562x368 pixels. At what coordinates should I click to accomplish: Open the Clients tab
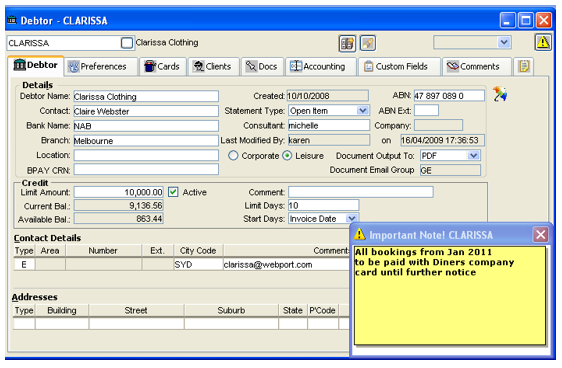[x=214, y=67]
